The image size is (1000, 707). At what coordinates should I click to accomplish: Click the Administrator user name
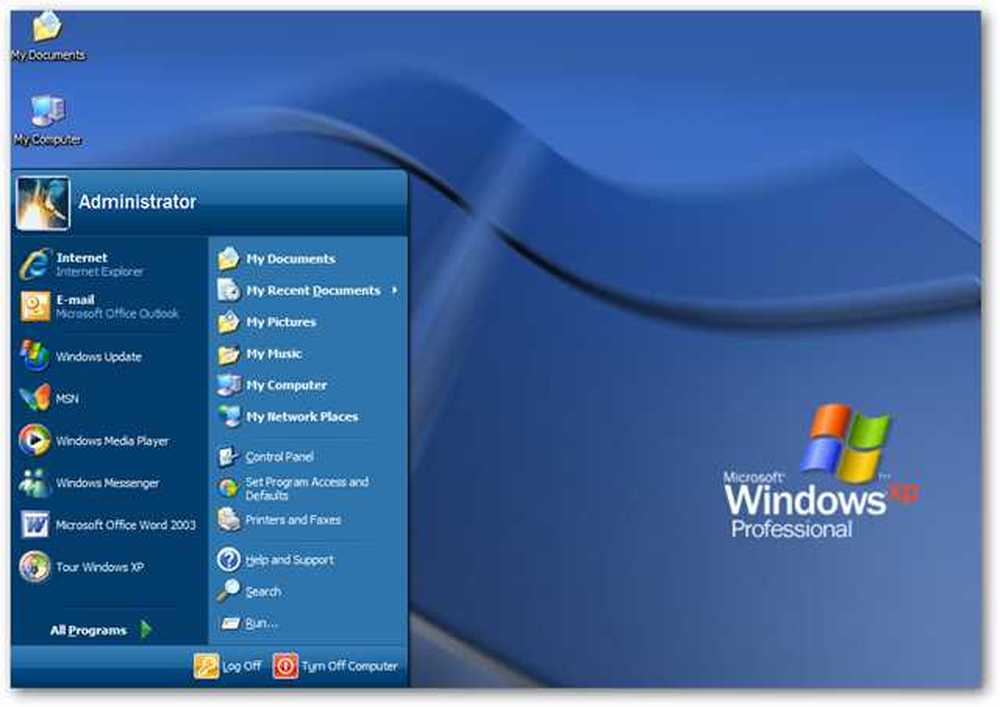(137, 202)
